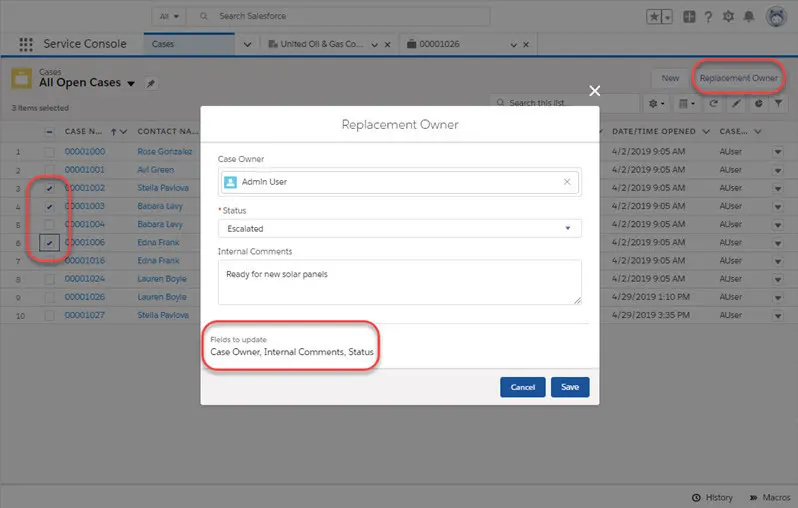
Task: Open case link 00001026 in list
Action: pyautogui.click(x=84, y=297)
